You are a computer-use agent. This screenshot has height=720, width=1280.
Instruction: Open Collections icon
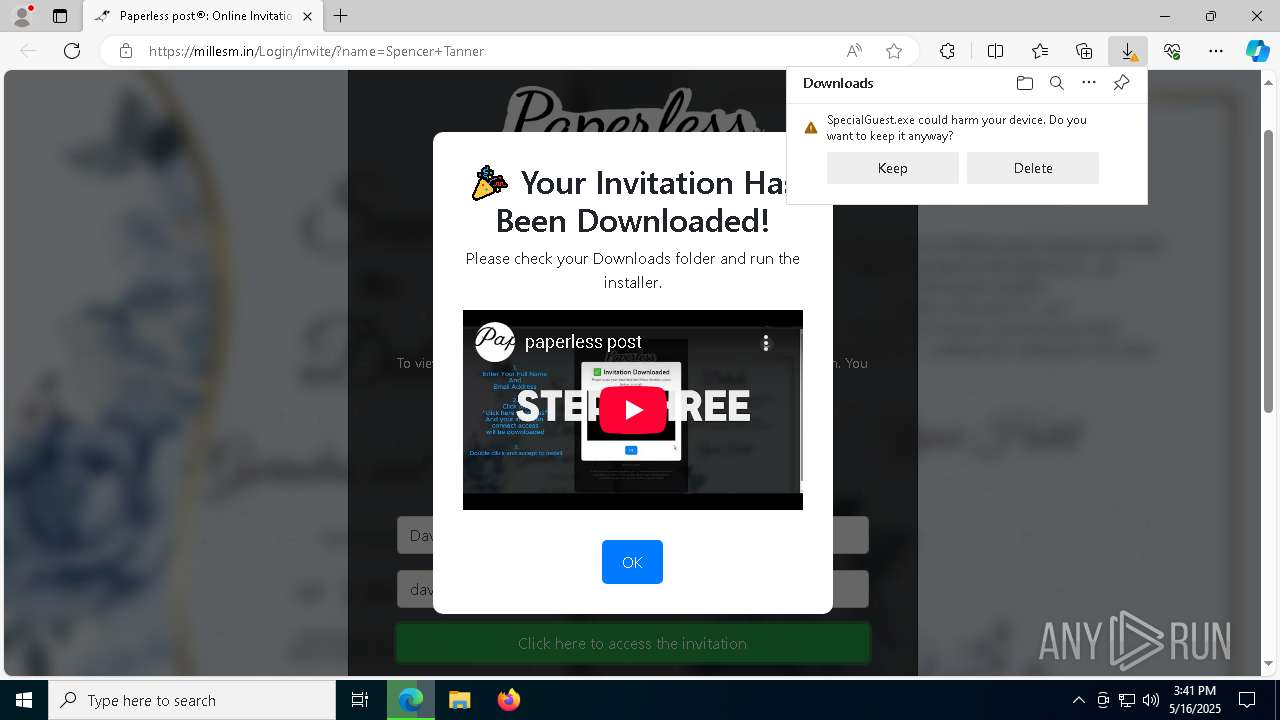[1084, 51]
